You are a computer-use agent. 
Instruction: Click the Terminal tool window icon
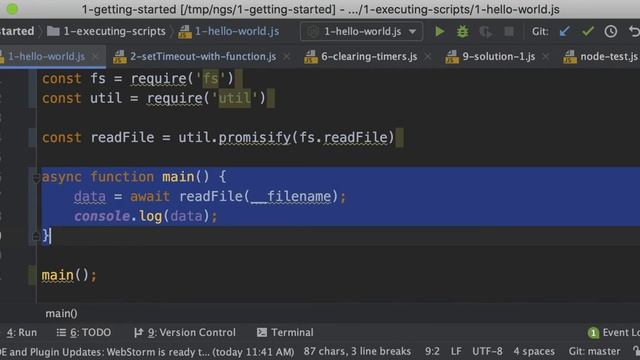point(262,333)
